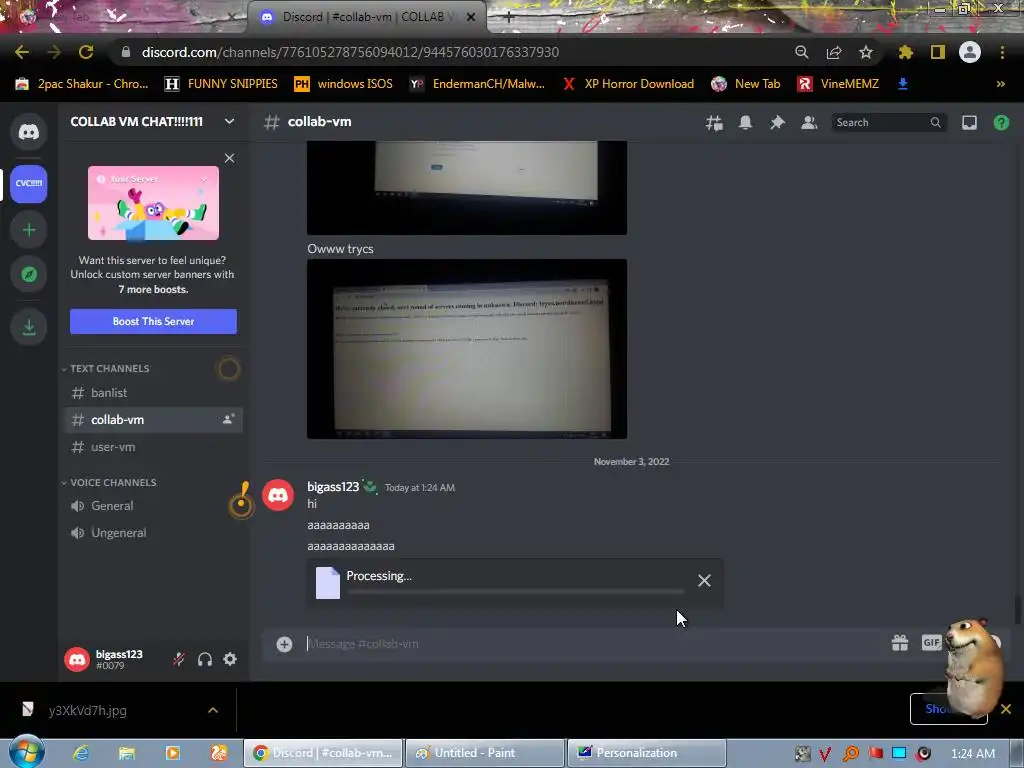Open the banlist channel
This screenshot has height=768, width=1024.
pyautogui.click(x=153, y=392)
